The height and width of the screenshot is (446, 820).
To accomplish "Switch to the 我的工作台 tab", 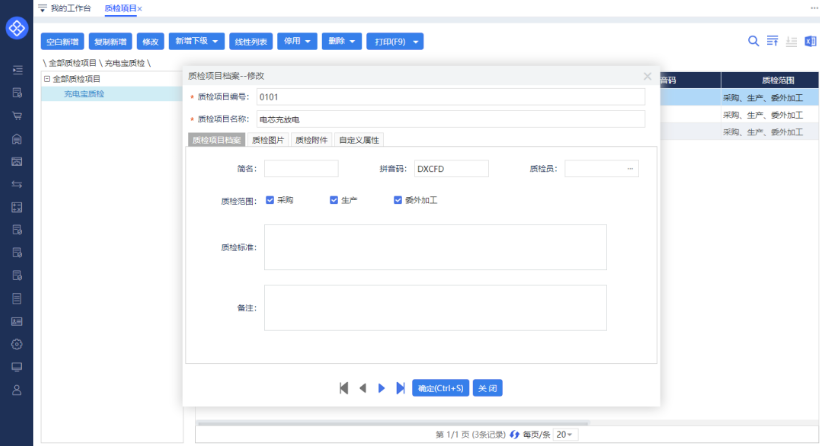I will tap(71, 8).
